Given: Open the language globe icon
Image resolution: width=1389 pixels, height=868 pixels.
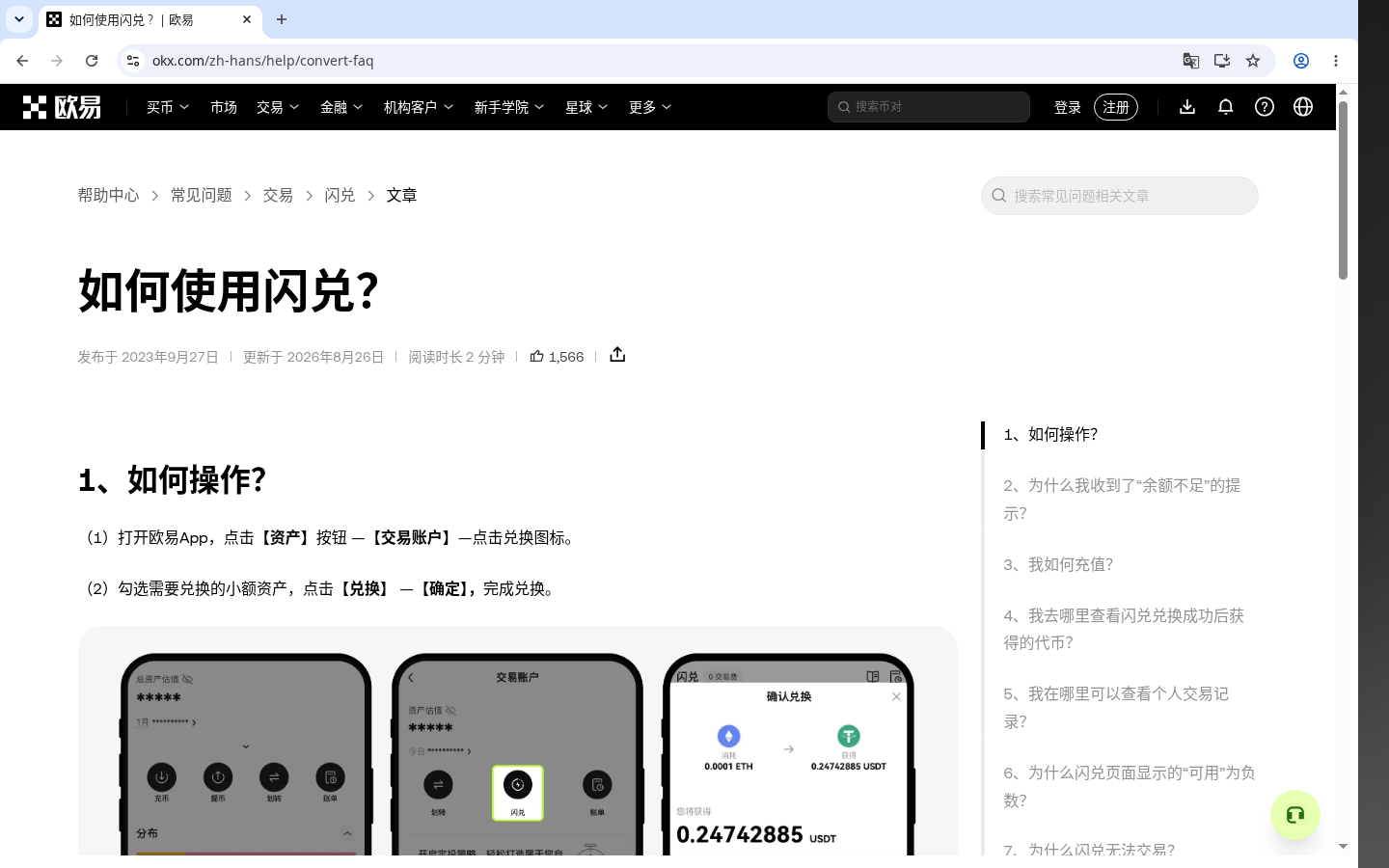Looking at the screenshot, I should point(1303,107).
